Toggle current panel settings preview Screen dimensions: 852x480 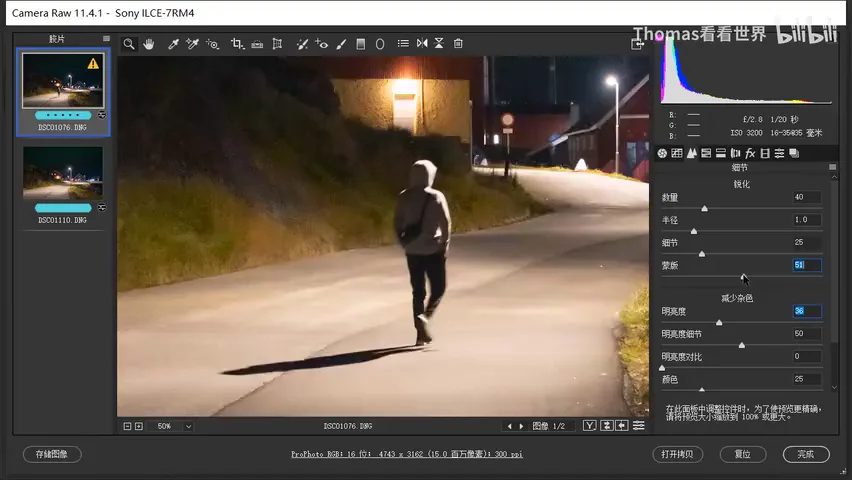[x=639, y=426]
